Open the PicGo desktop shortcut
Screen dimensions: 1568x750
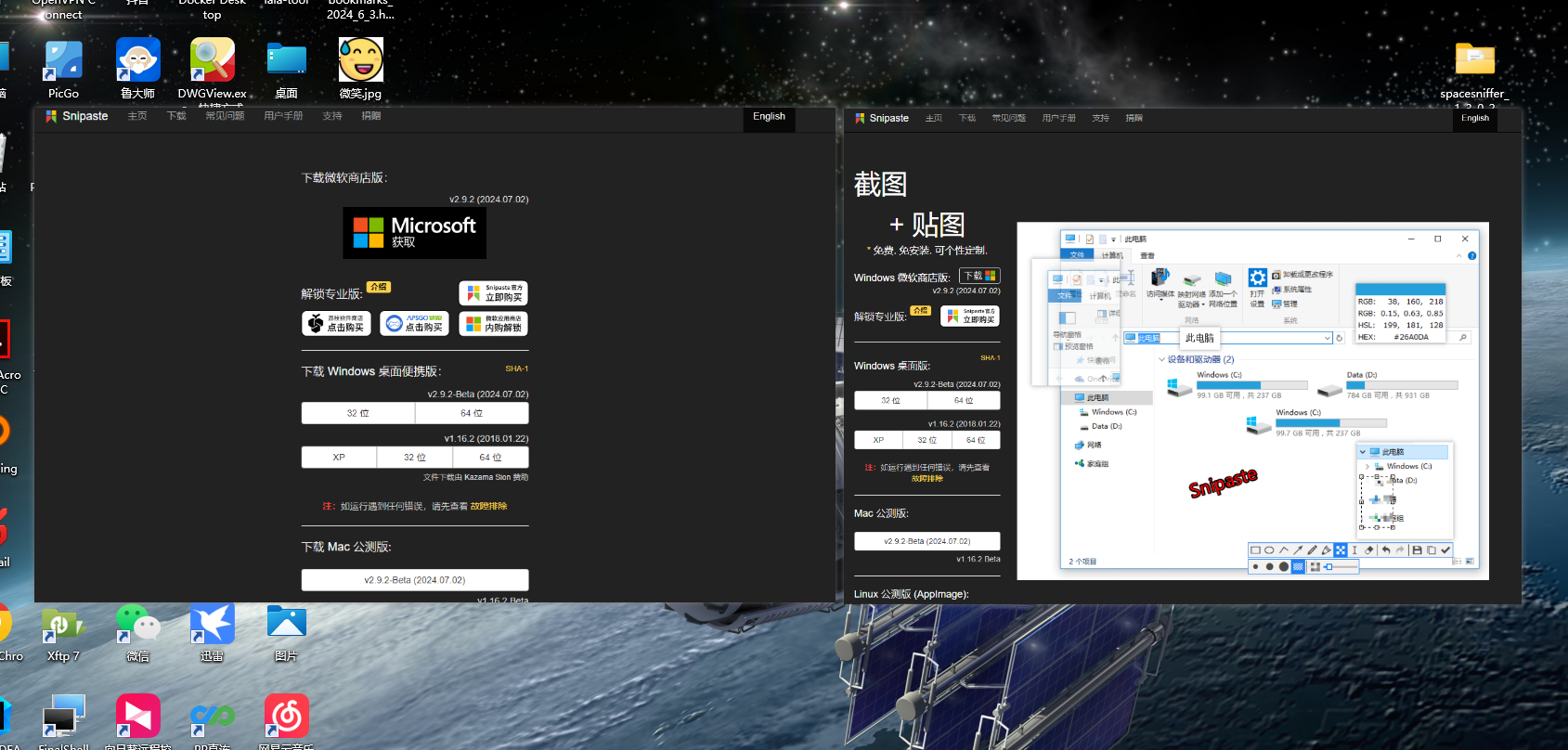tap(63, 61)
